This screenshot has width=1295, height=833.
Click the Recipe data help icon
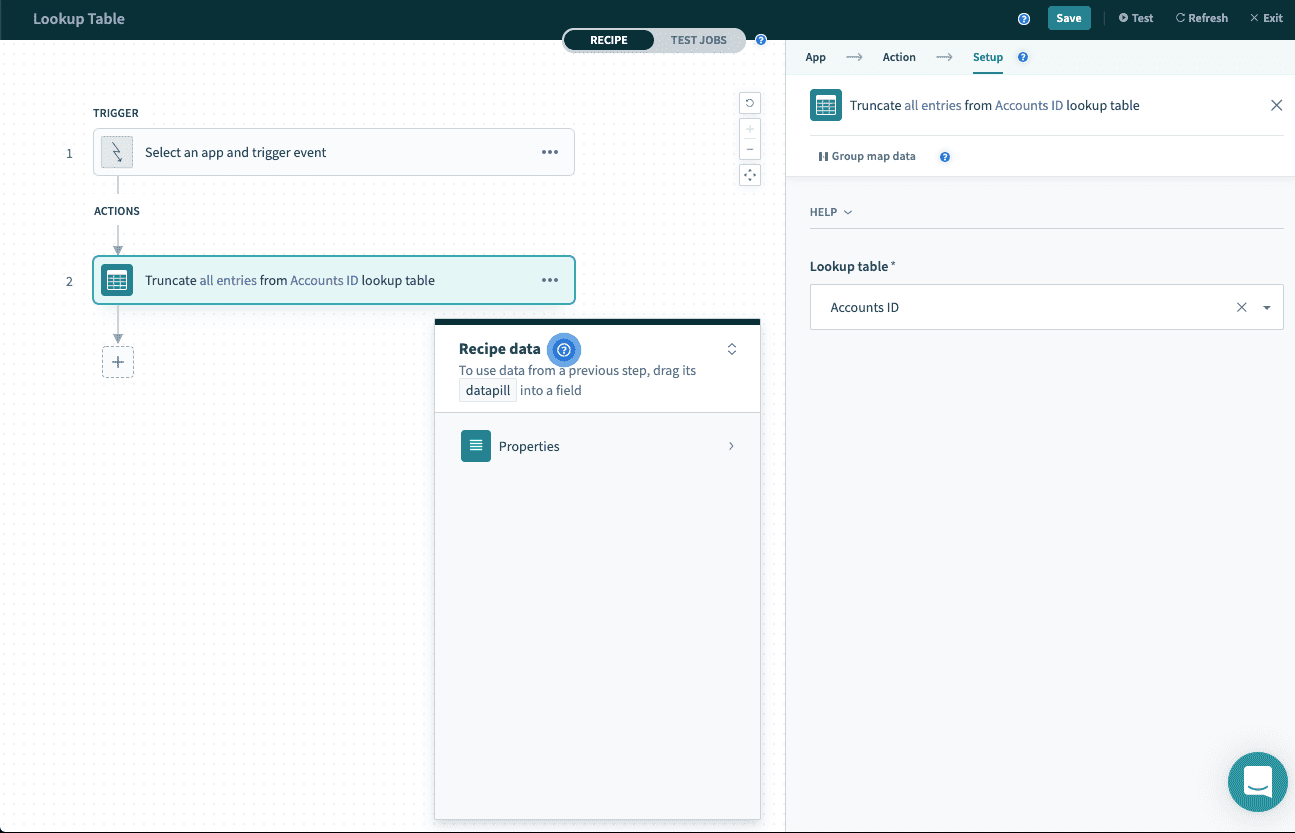coord(564,349)
